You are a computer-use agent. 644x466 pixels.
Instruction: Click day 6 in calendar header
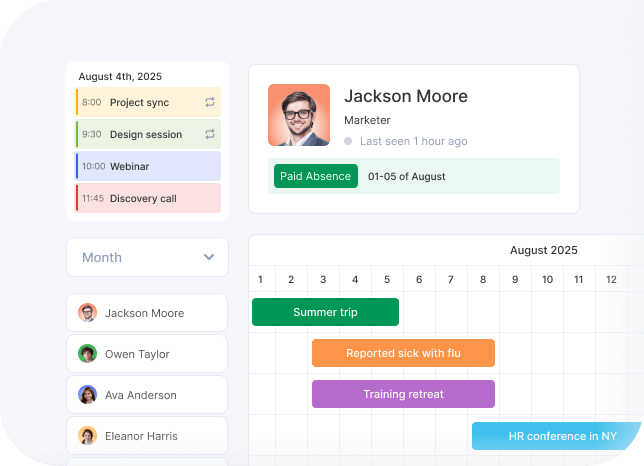click(419, 280)
